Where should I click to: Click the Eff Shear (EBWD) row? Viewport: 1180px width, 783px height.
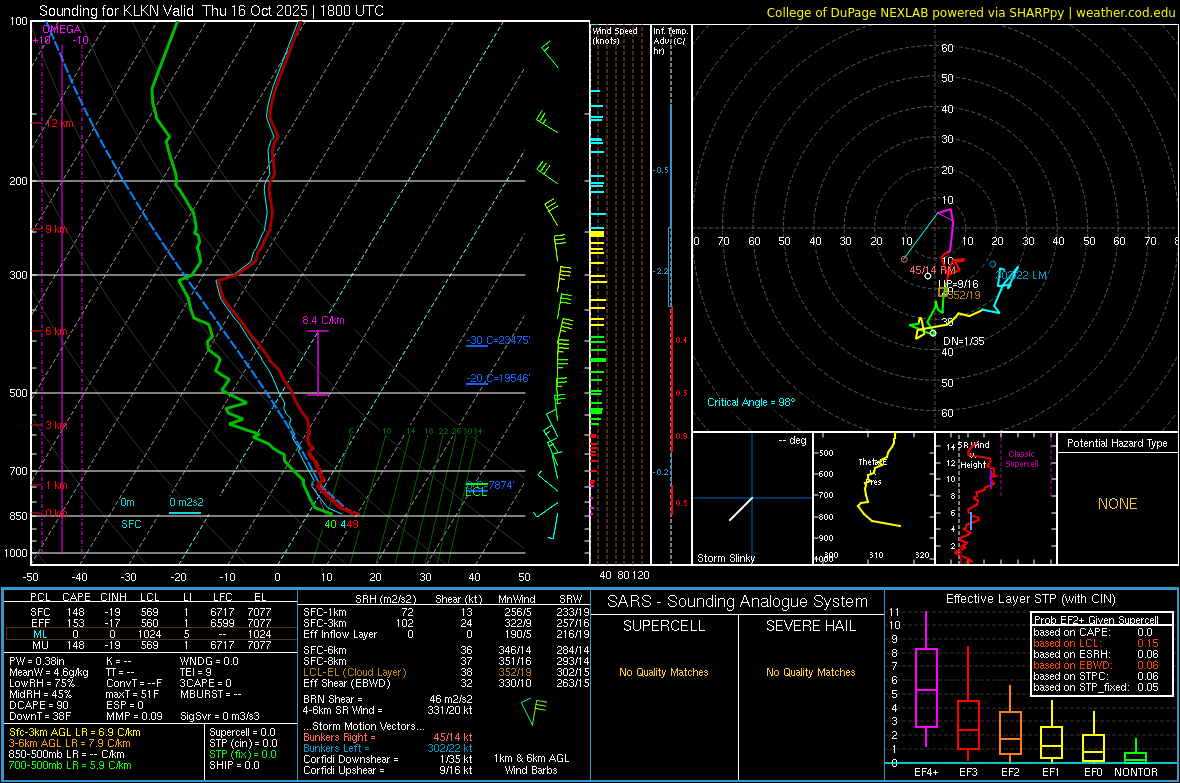tap(444, 683)
